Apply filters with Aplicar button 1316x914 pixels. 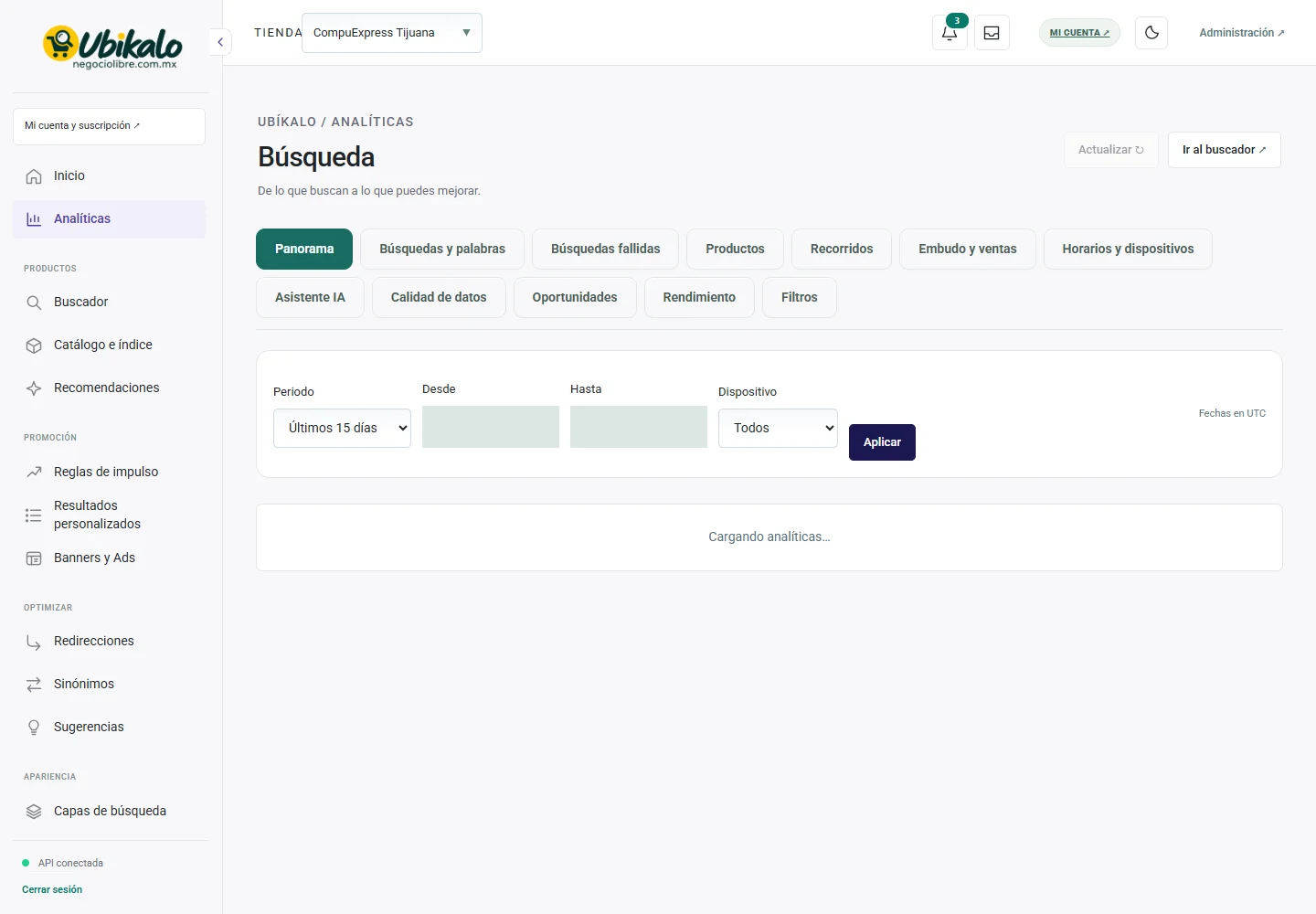pyautogui.click(x=882, y=442)
